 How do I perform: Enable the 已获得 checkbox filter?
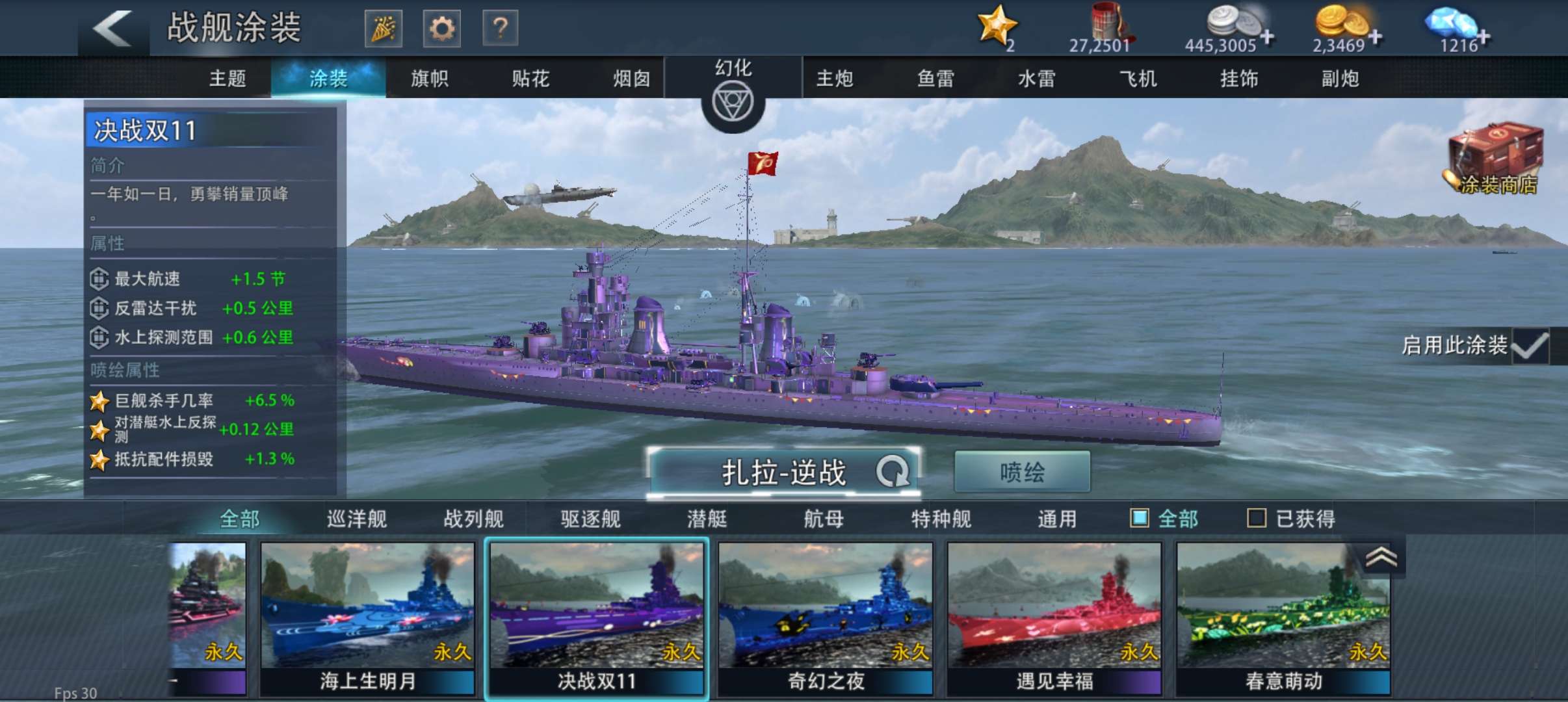tap(1257, 518)
